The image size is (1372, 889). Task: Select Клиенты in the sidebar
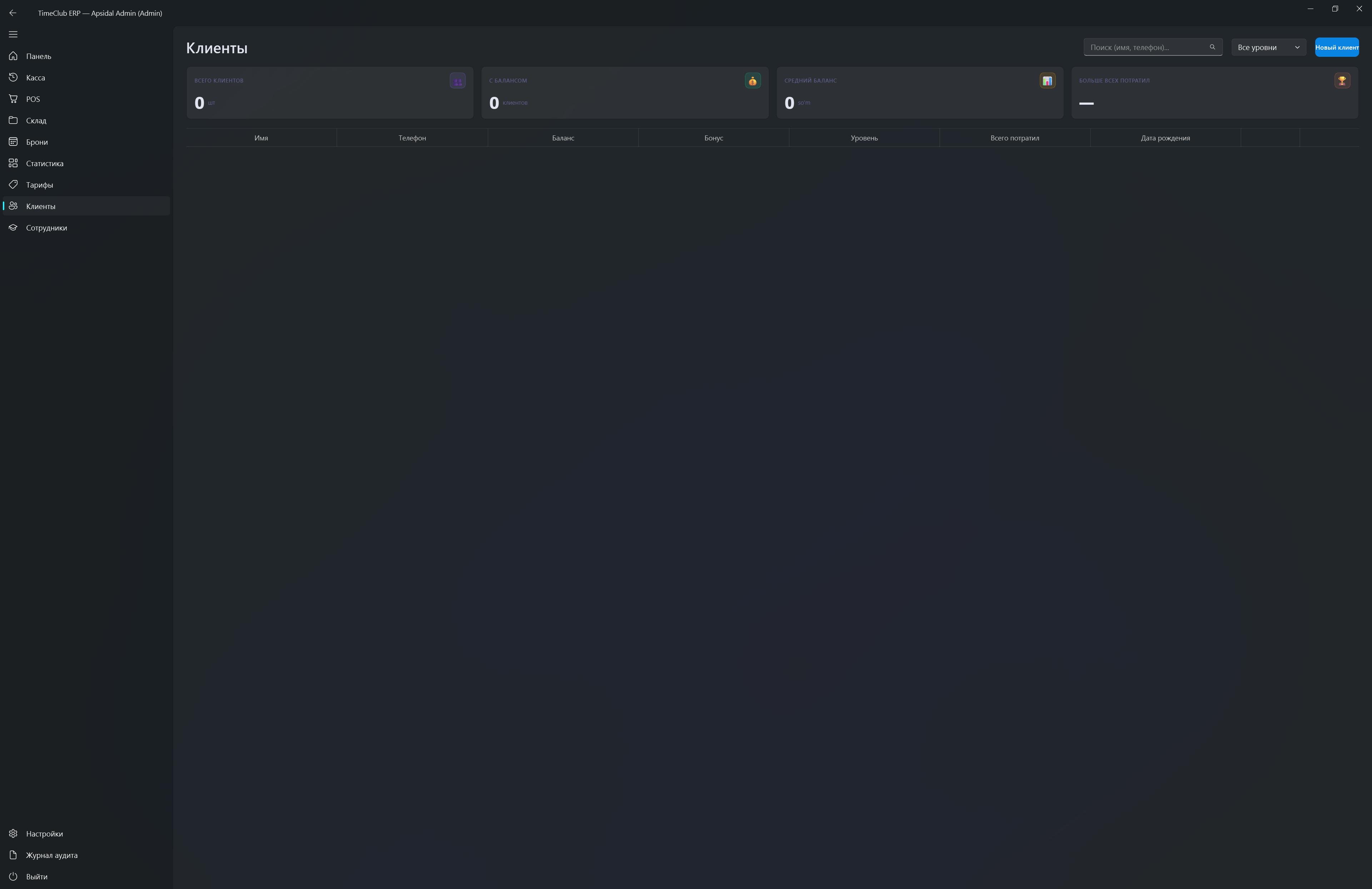[x=86, y=206]
